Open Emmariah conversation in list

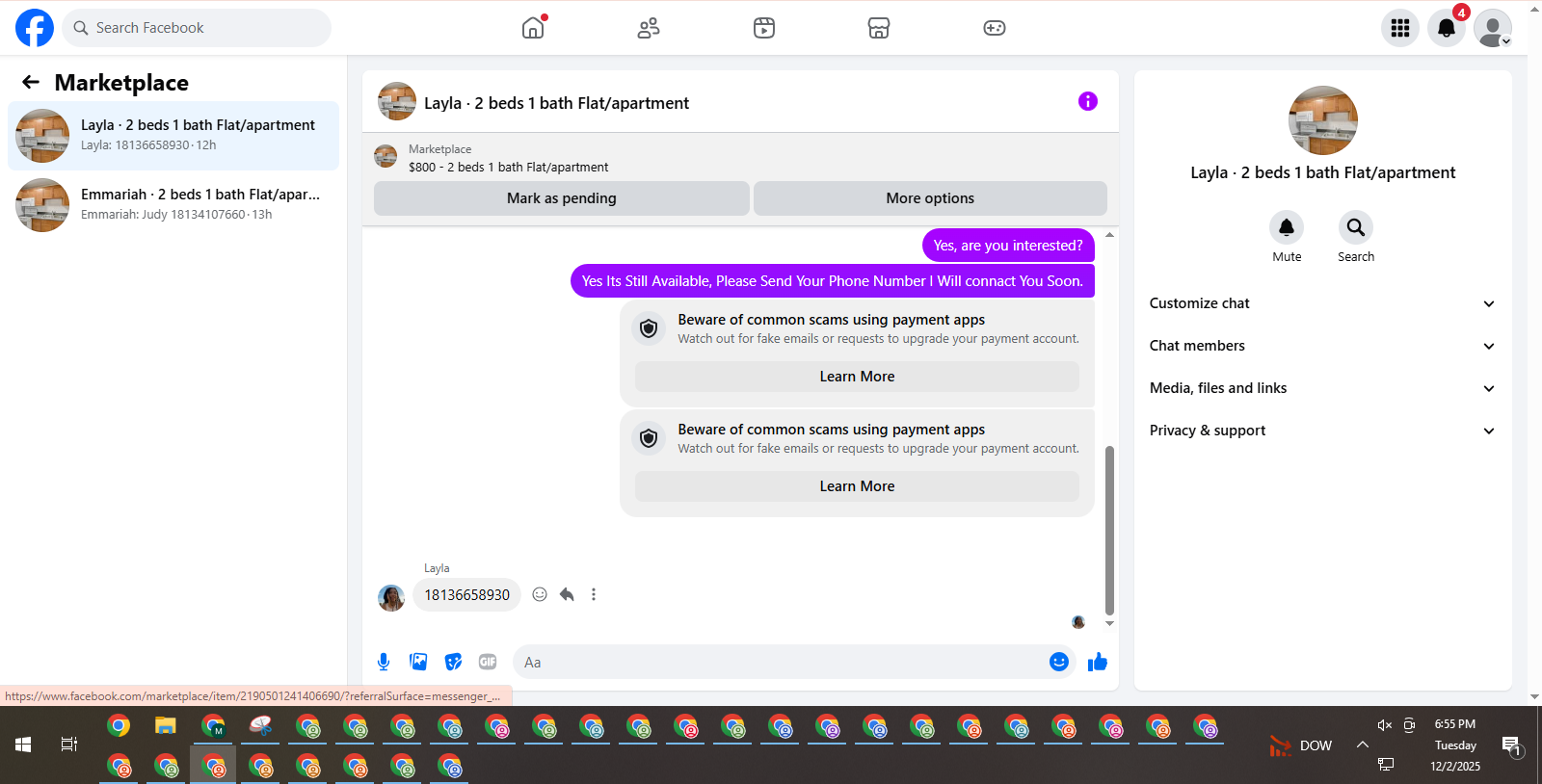173,205
